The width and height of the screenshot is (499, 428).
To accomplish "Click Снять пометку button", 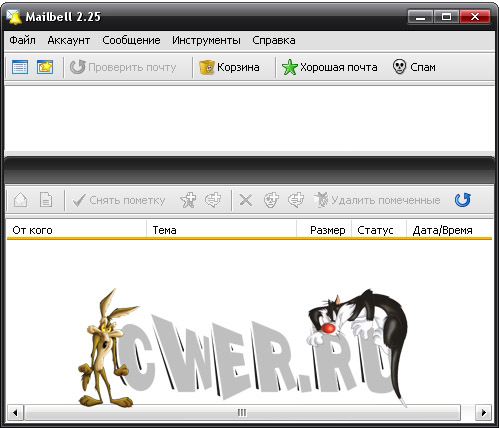I will [119, 200].
